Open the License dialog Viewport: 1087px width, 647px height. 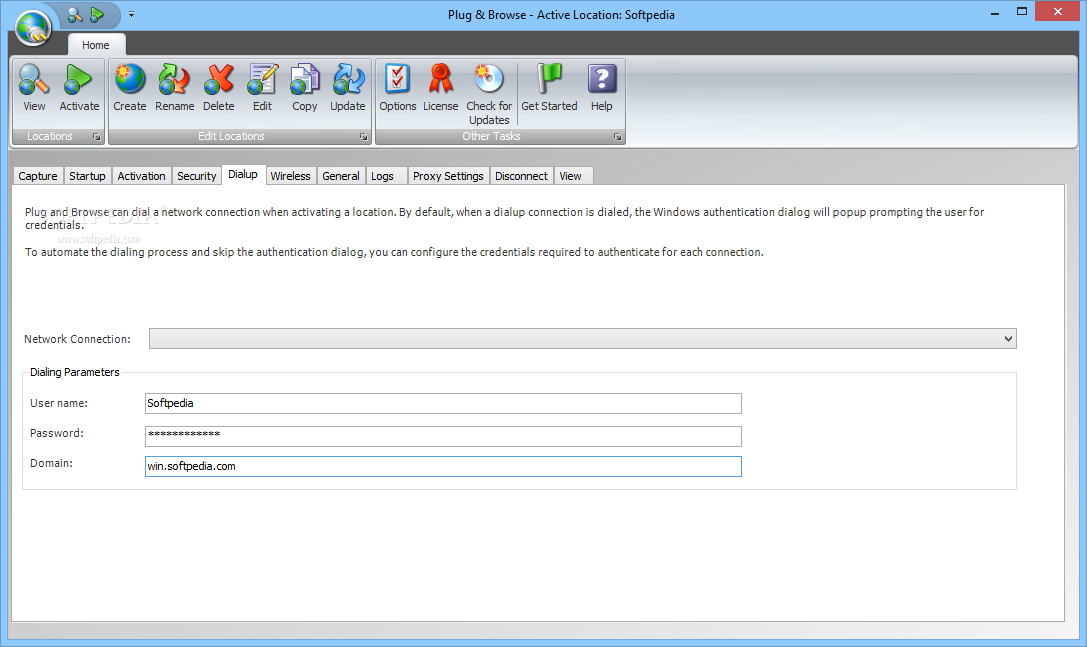(x=440, y=87)
